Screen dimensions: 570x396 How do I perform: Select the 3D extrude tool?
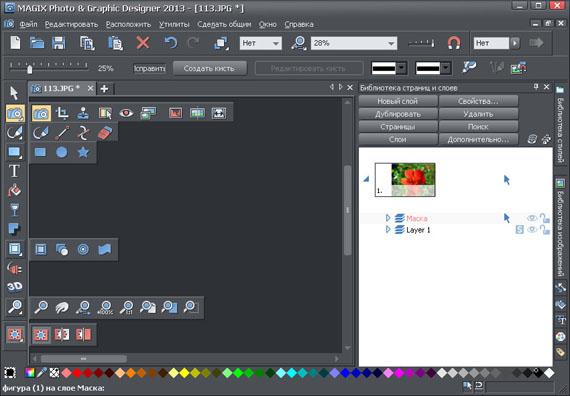(15, 287)
